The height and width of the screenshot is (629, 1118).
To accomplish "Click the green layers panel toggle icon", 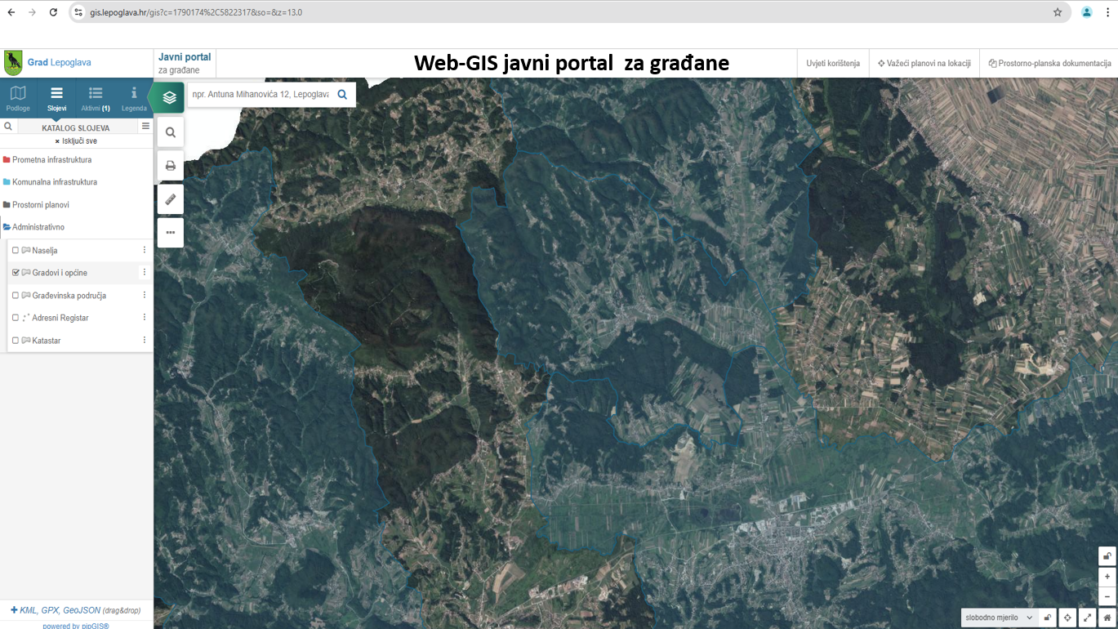I will tap(170, 98).
